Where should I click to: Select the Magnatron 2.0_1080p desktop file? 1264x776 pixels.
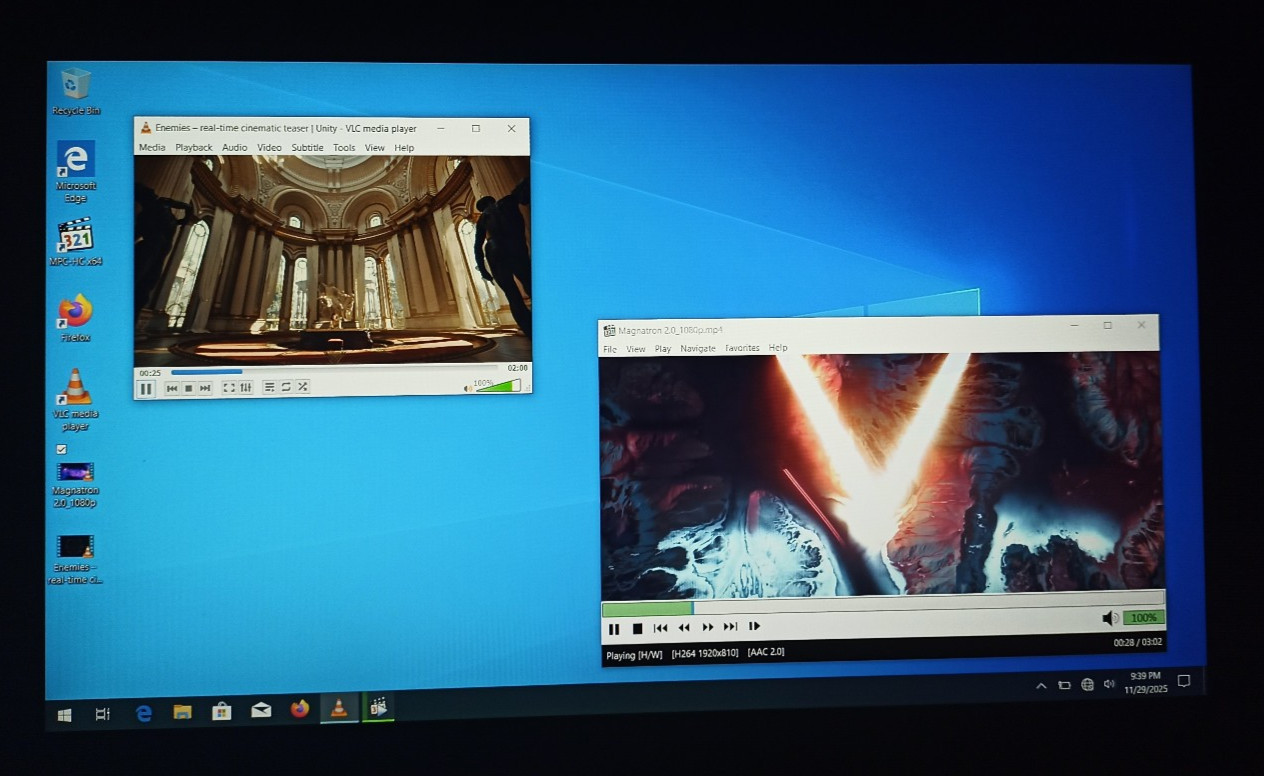[x=76, y=483]
